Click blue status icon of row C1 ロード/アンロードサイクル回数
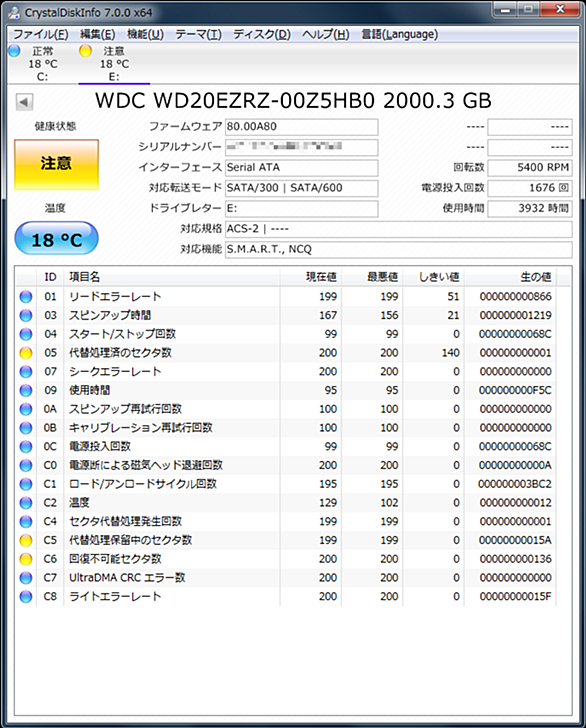Image resolution: width=586 pixels, height=728 pixels. pos(26,484)
